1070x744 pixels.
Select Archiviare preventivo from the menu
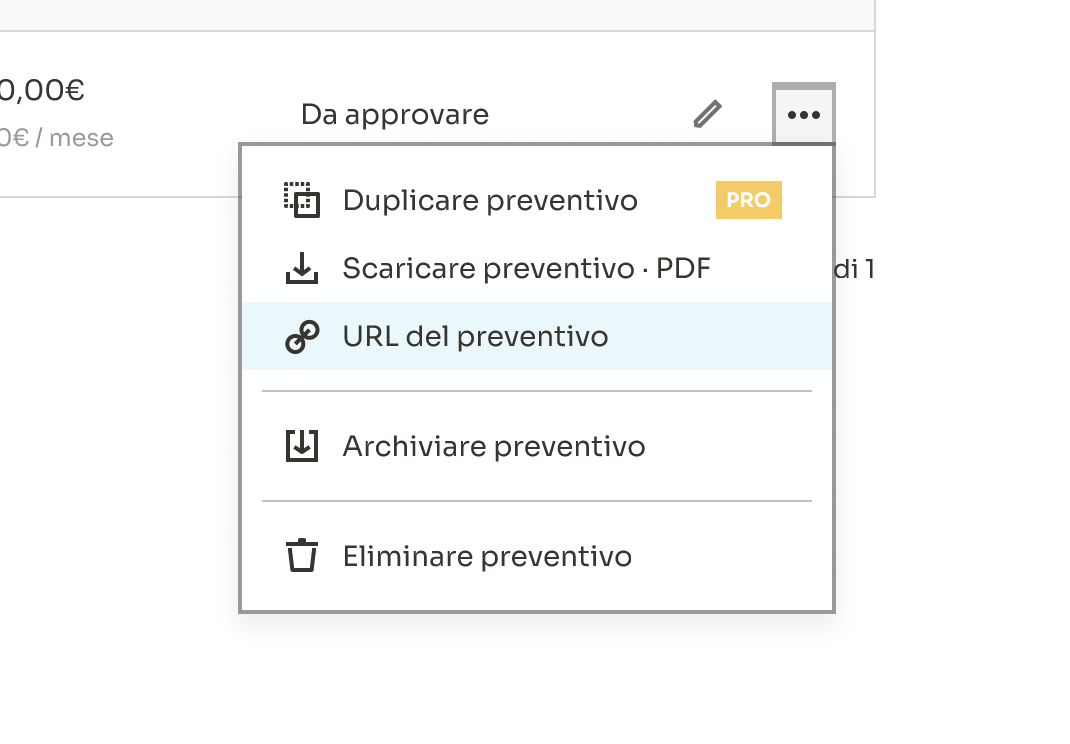[x=494, y=446]
